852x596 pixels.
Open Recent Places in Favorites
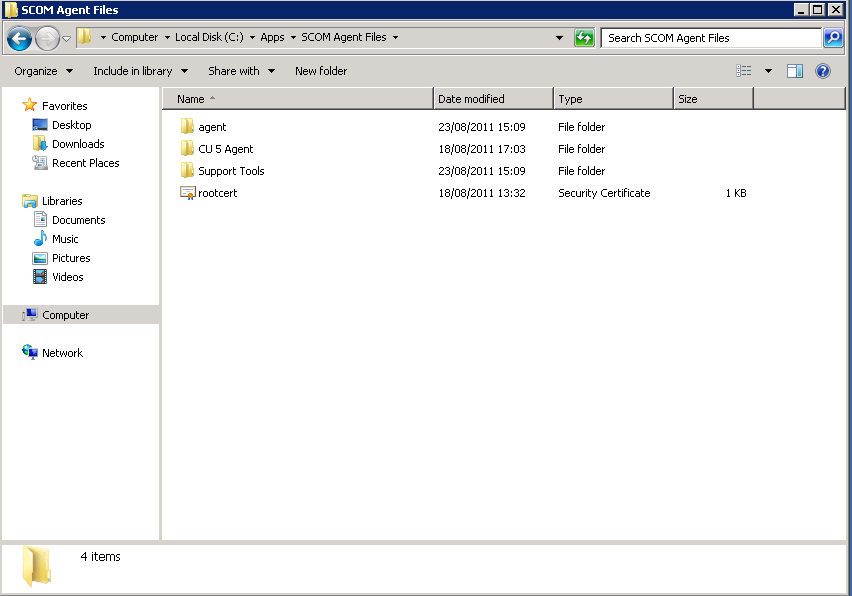[x=85, y=163]
